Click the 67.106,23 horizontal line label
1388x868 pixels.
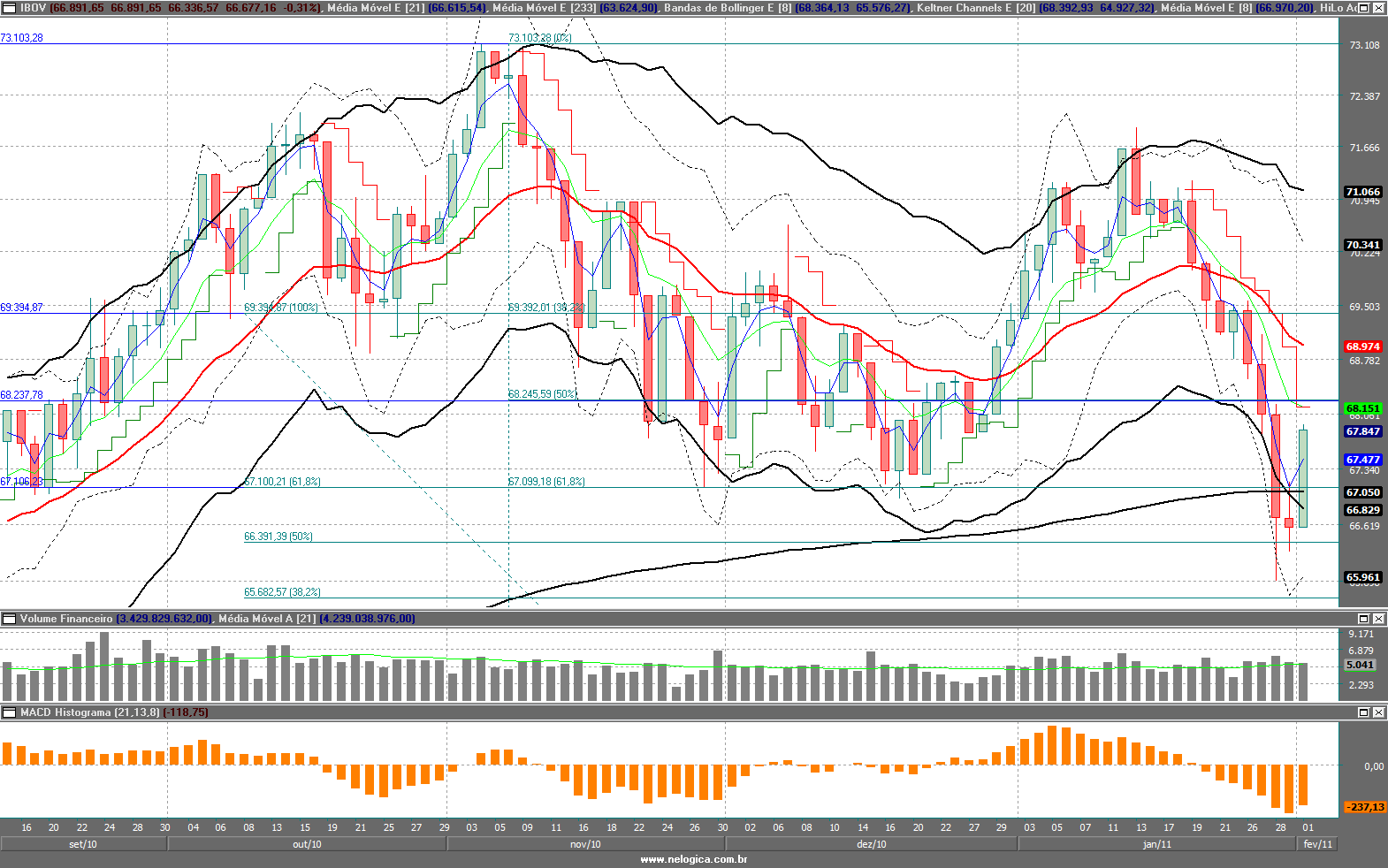21,482
